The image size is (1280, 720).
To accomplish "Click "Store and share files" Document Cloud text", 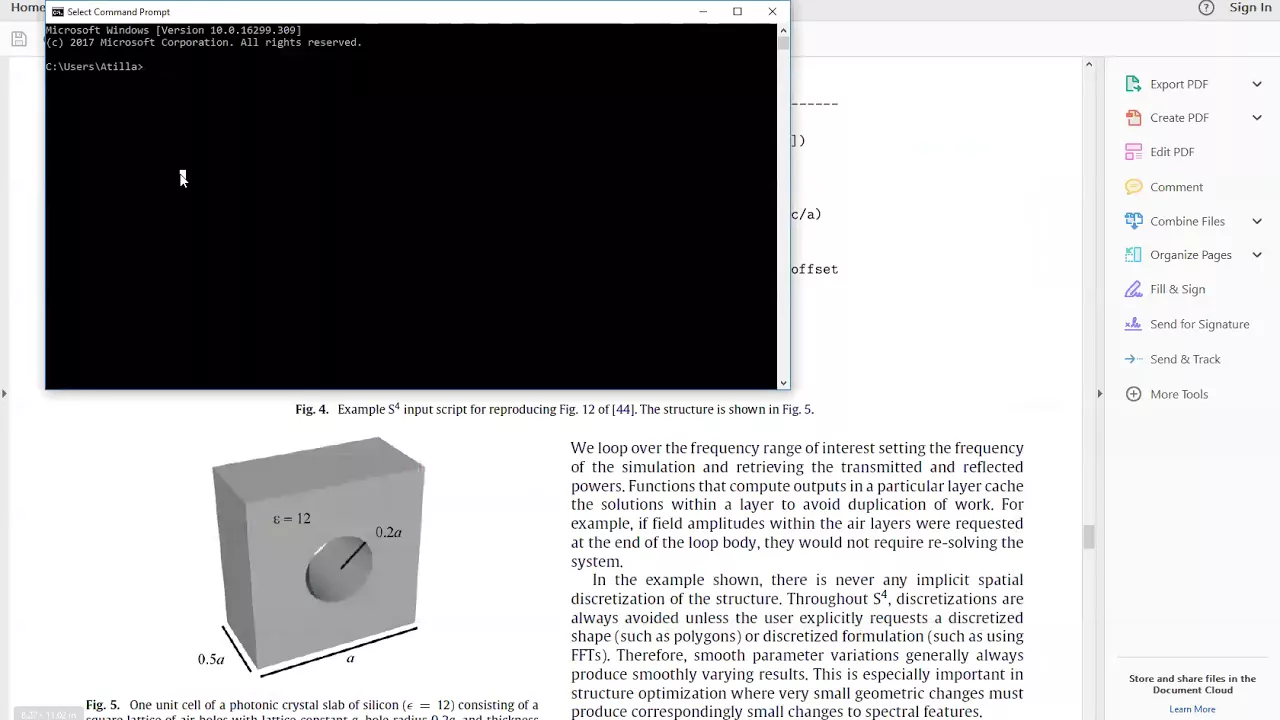I will click(x=1192, y=684).
